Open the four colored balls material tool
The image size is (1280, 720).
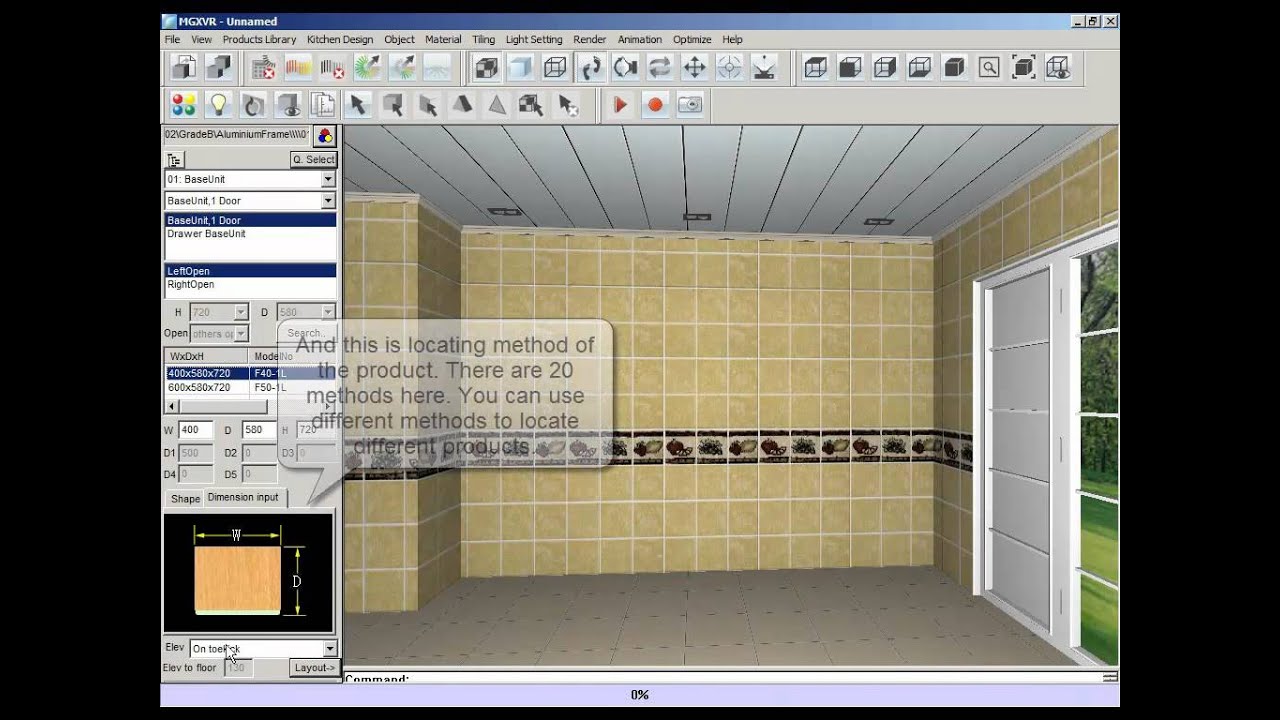click(184, 104)
